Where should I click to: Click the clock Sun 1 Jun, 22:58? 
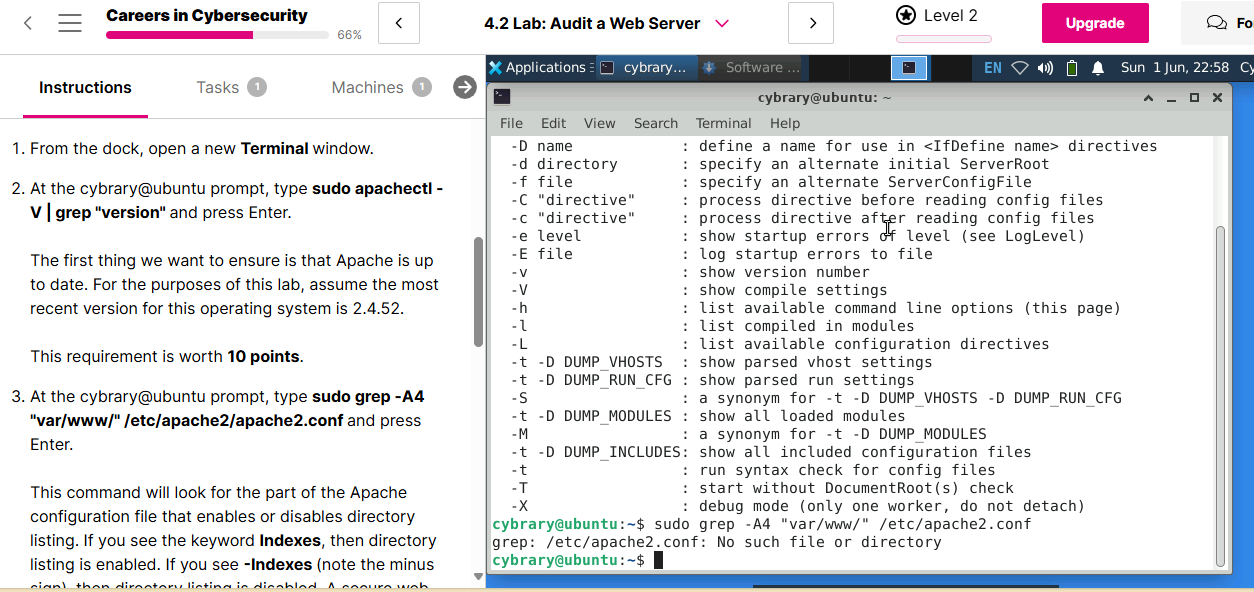pyautogui.click(x=1175, y=68)
